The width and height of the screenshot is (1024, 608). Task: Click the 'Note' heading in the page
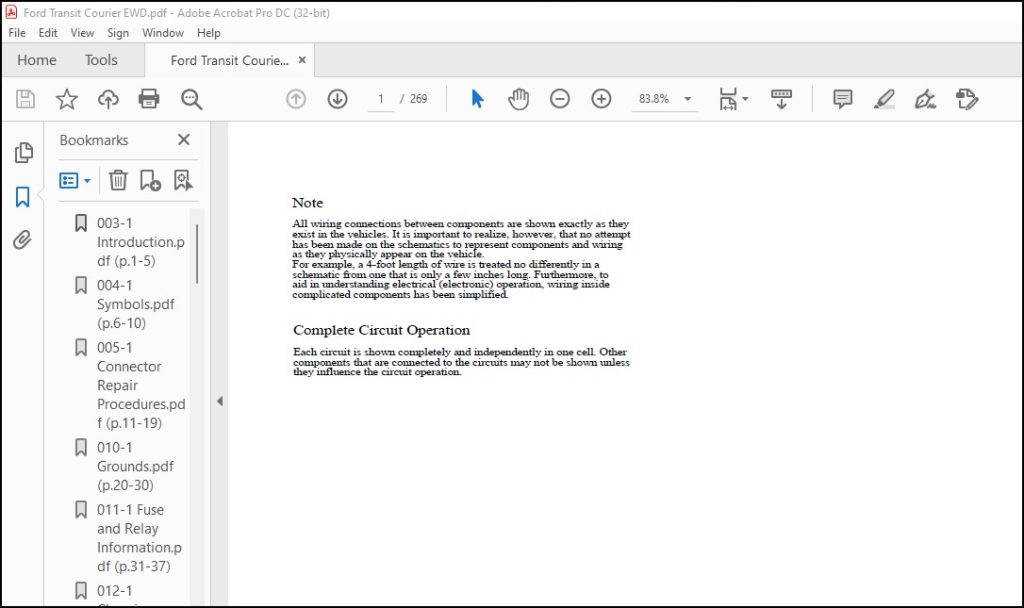click(x=308, y=202)
